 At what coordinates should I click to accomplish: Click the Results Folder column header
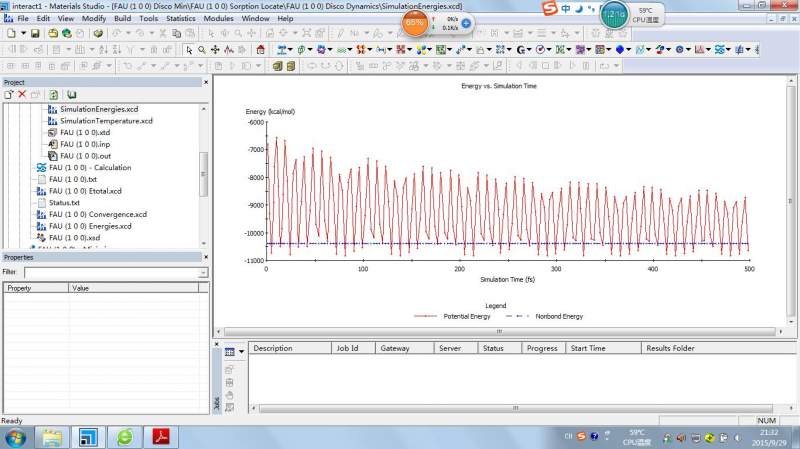670,349
